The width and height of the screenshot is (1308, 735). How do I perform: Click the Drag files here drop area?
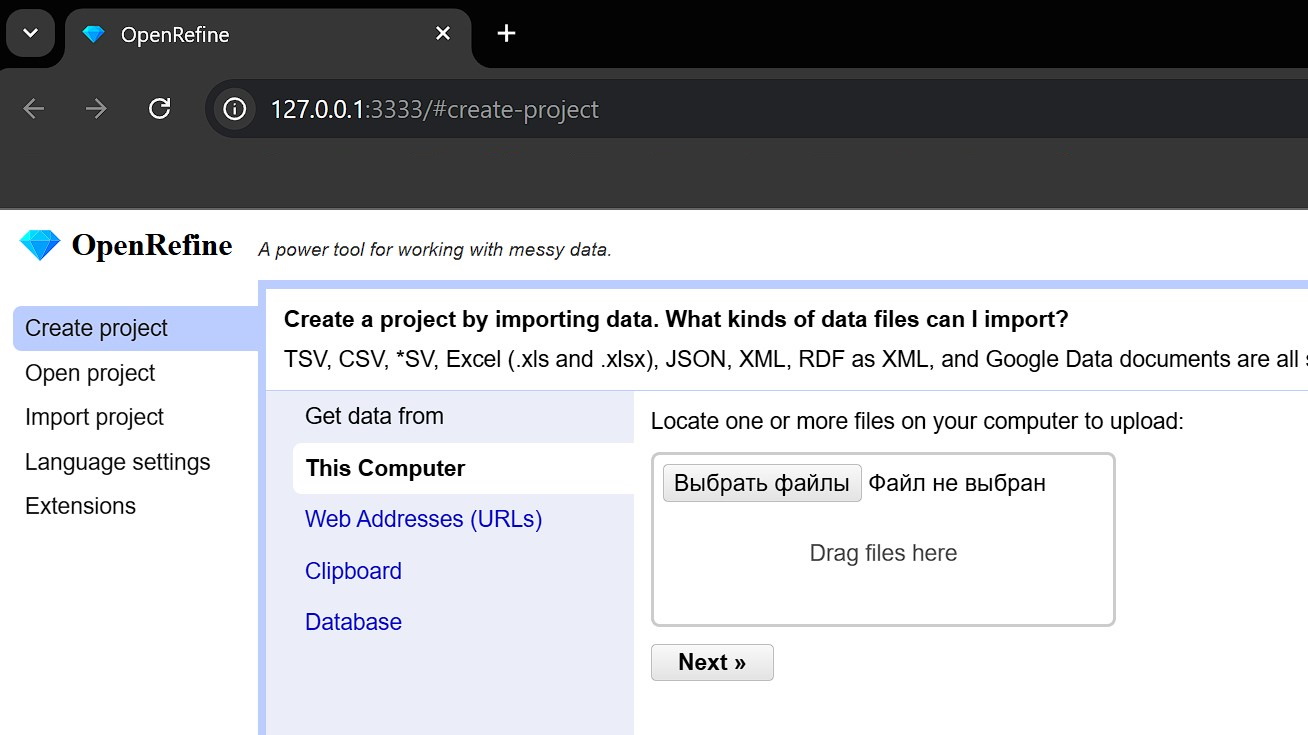[x=883, y=540]
